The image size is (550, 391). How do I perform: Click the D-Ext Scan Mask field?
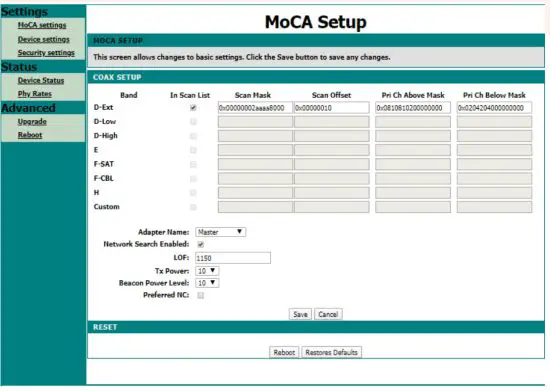255,108
